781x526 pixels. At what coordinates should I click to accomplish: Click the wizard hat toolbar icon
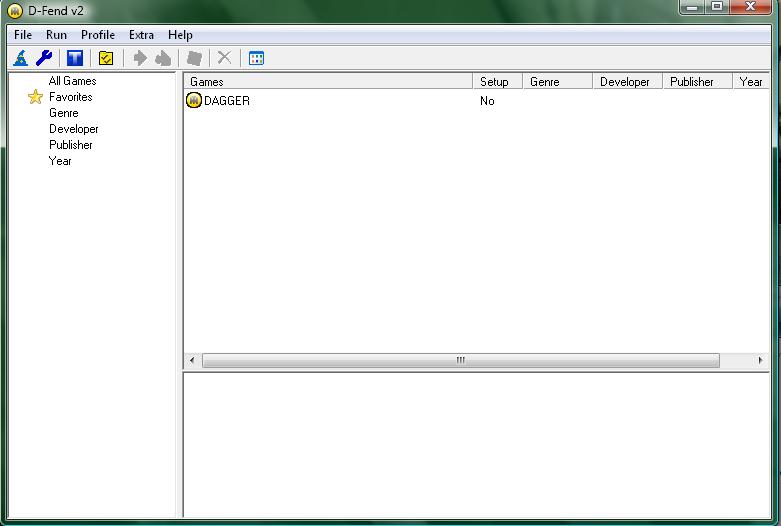pos(20,58)
